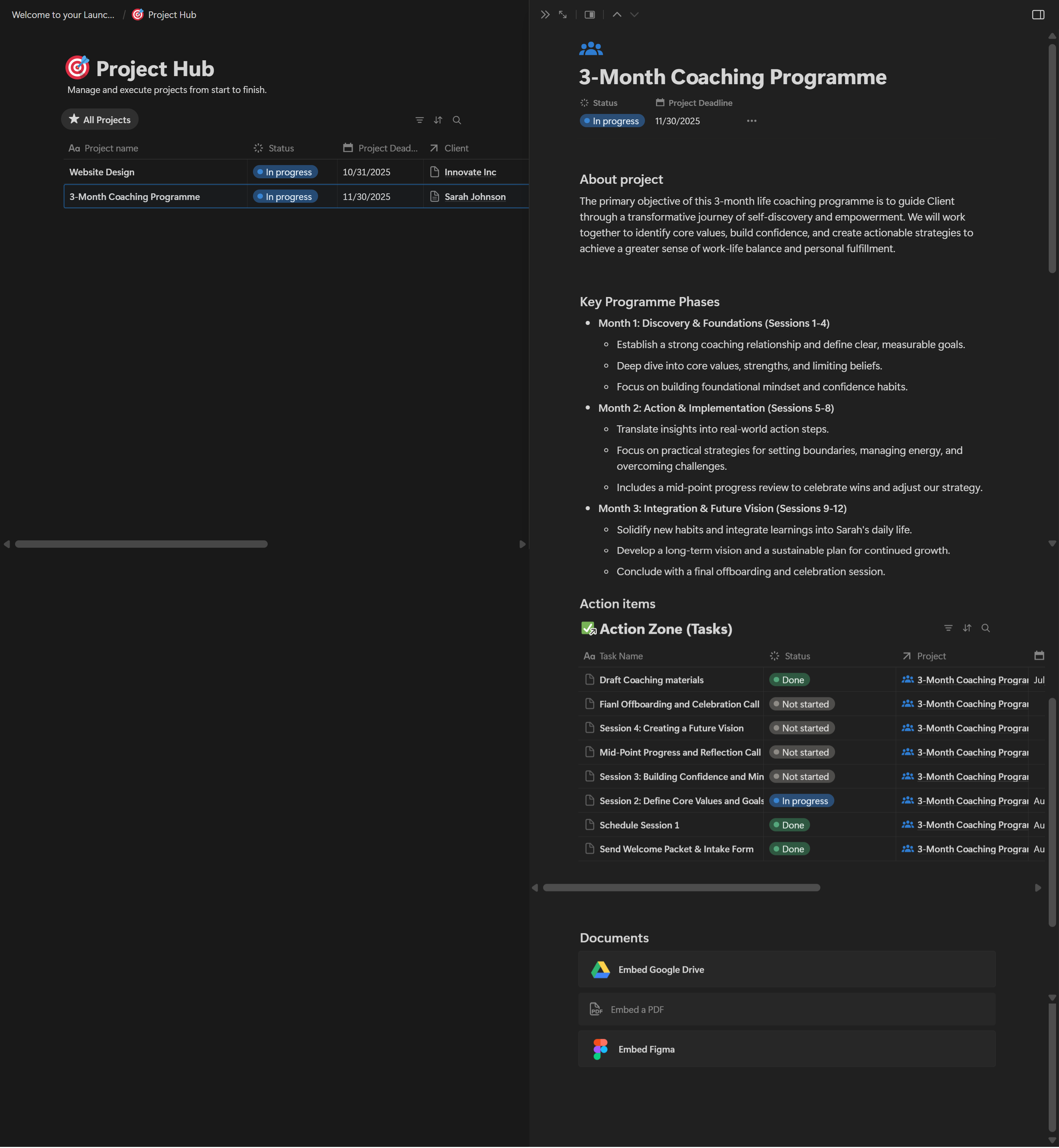Open the projects Status column header
1059x1148 pixels.
[292, 148]
